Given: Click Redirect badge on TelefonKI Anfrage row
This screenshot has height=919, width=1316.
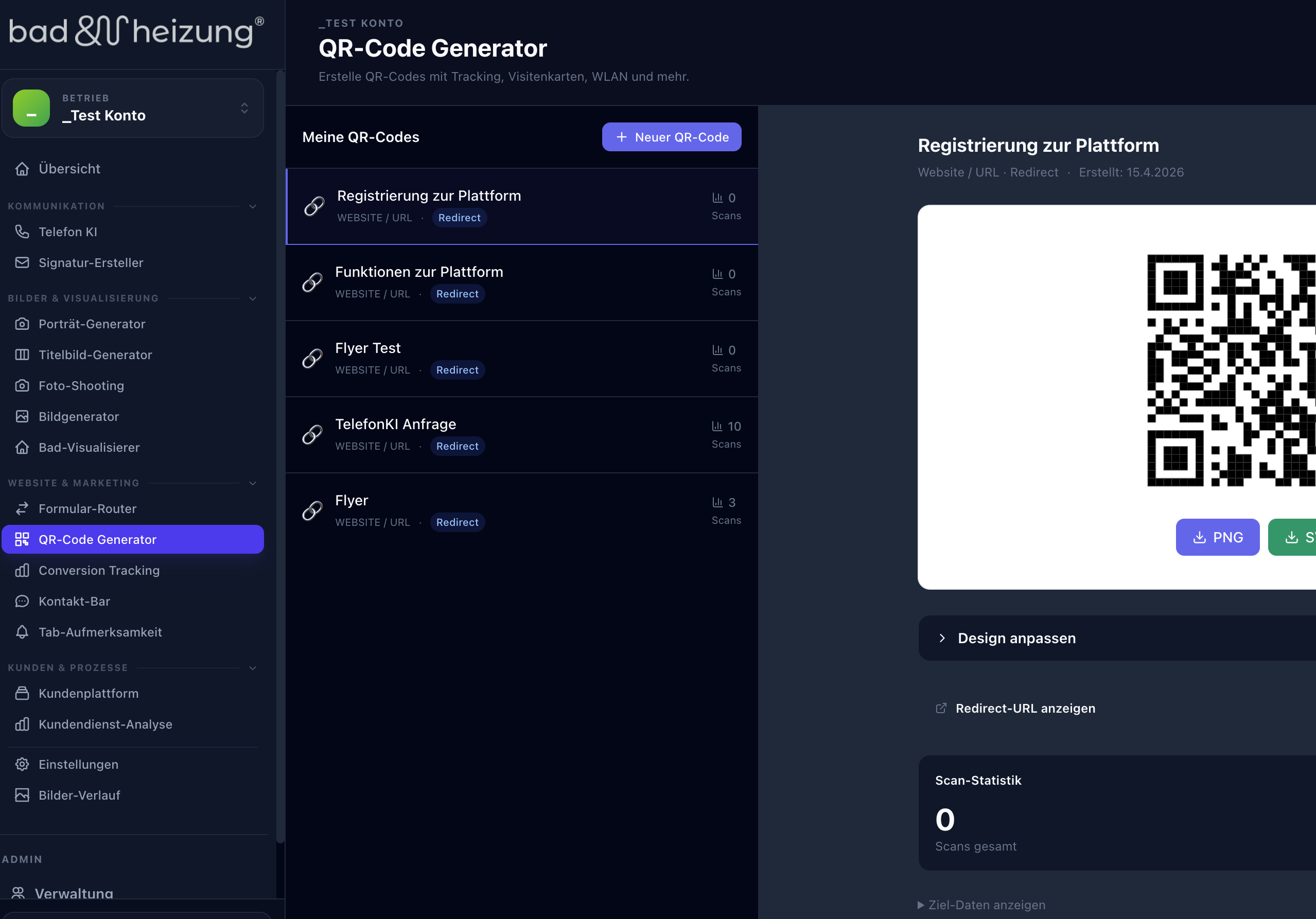Looking at the screenshot, I should coord(458,446).
